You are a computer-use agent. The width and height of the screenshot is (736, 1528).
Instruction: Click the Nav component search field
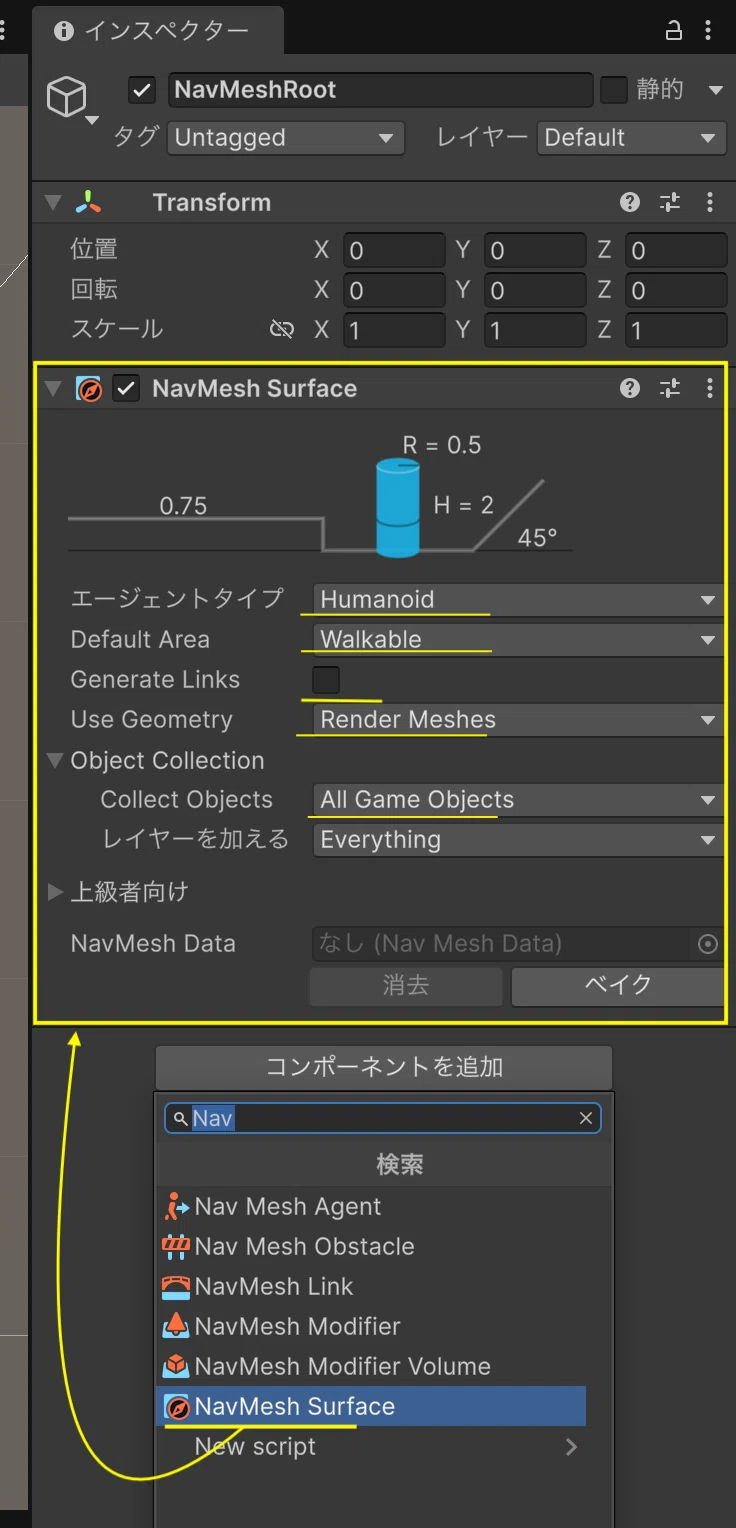[383, 1118]
